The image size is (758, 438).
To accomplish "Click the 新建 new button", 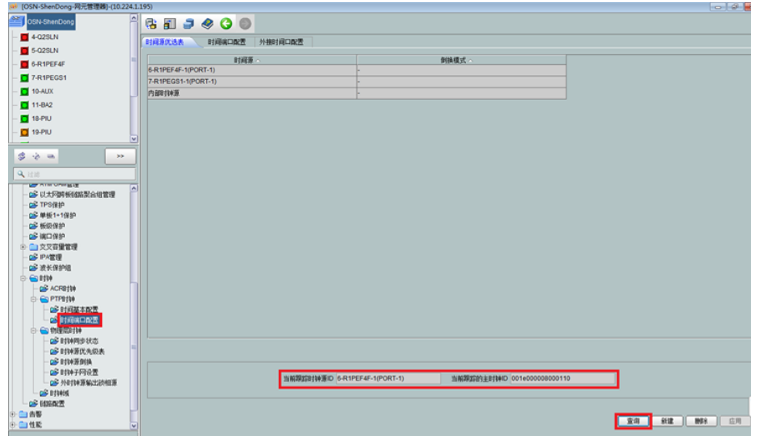I will (667, 422).
